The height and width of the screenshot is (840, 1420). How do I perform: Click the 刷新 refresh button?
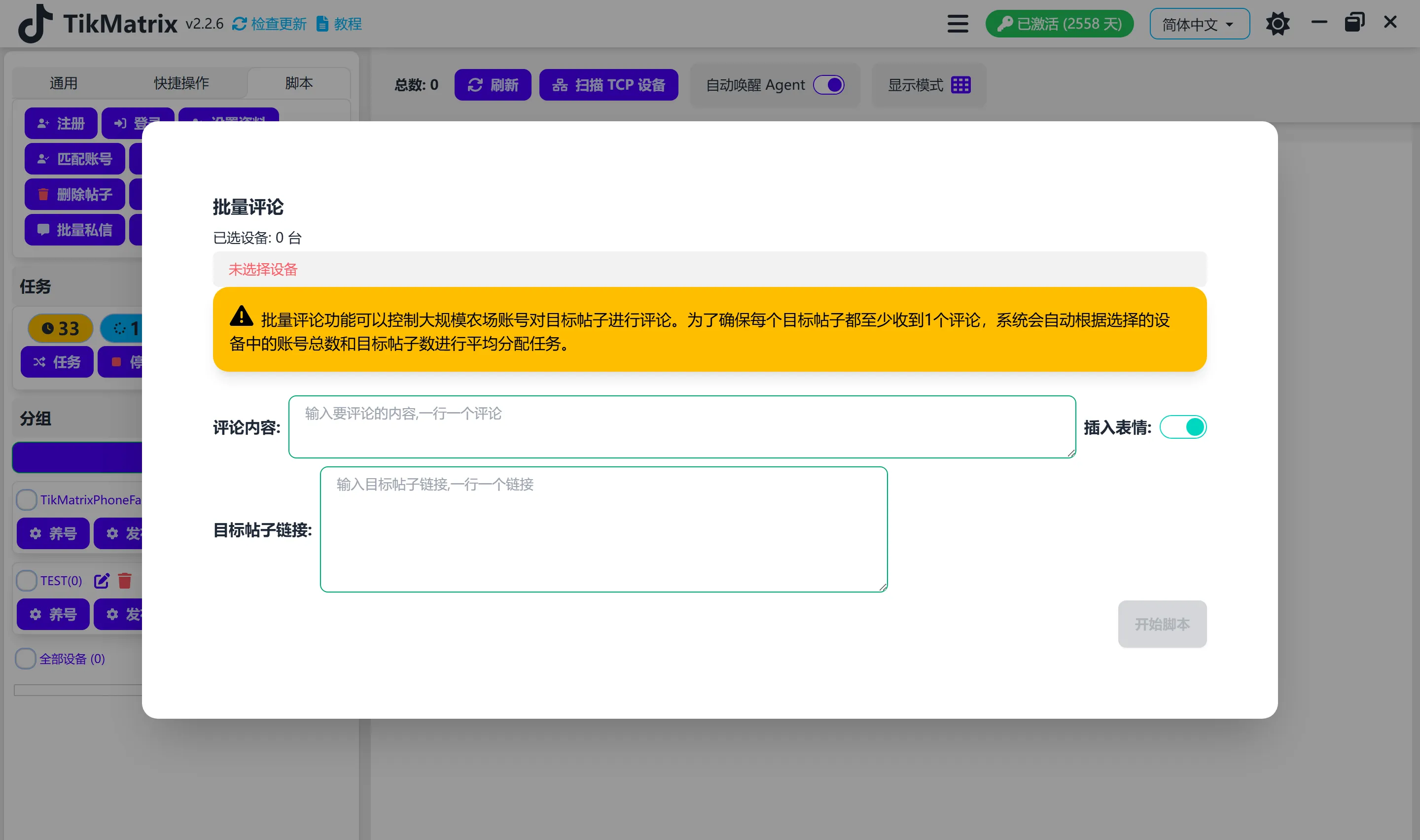pos(493,85)
